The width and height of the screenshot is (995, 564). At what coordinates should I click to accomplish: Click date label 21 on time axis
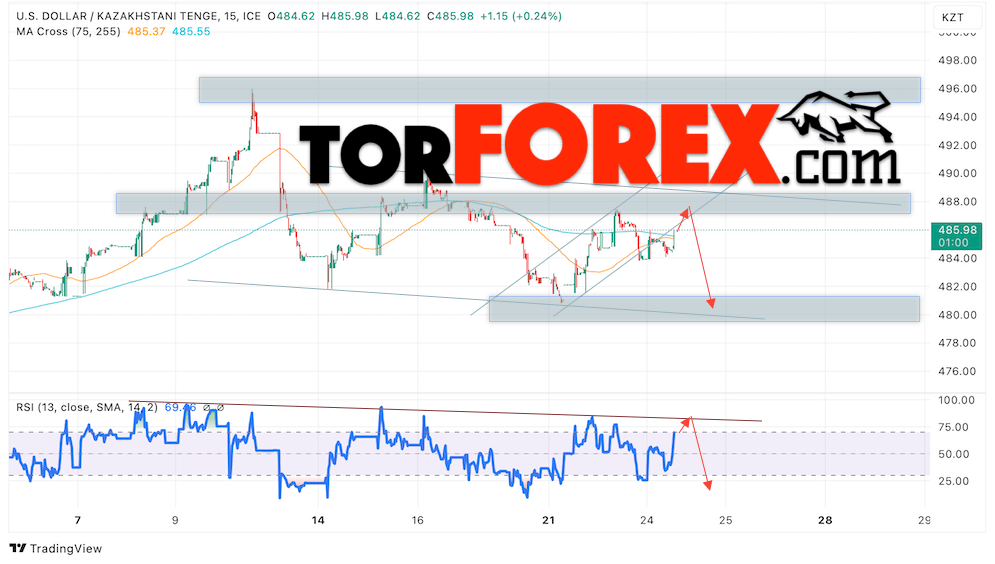pyautogui.click(x=548, y=520)
